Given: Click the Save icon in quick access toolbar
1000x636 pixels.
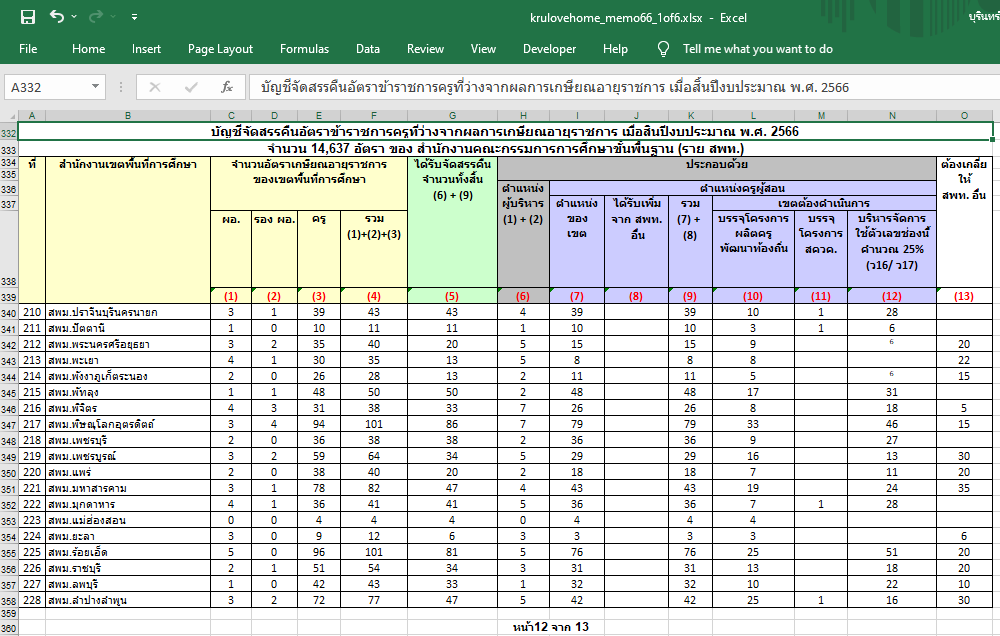Looking at the screenshot, I should [x=28, y=17].
